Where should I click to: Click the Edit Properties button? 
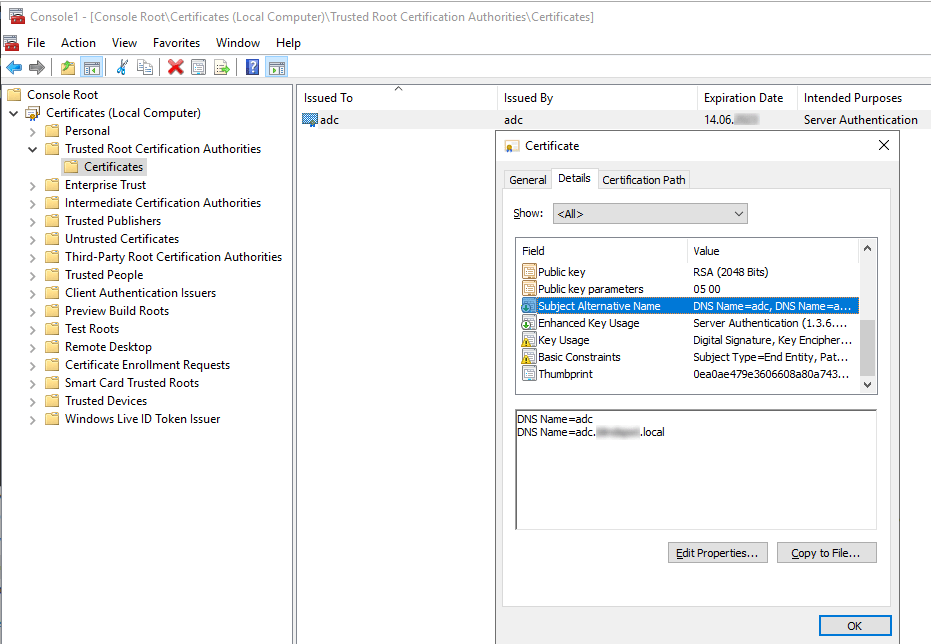[717, 553]
